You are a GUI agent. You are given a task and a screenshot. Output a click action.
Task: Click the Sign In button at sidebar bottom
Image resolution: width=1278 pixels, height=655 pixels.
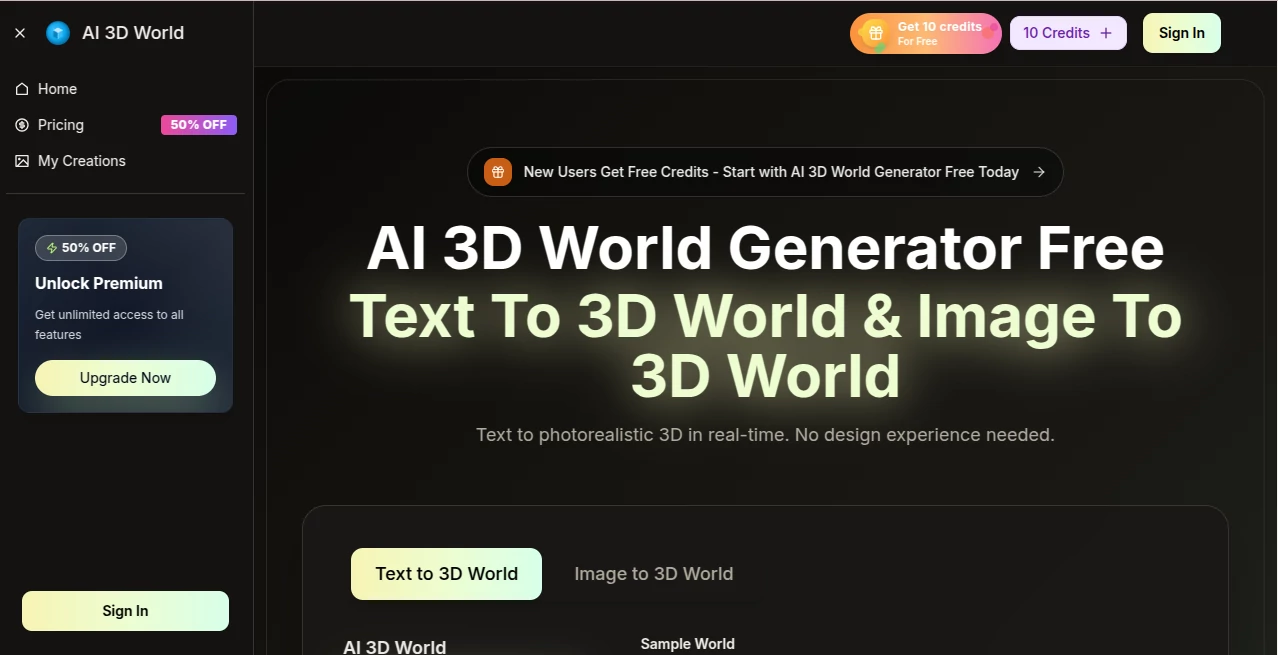coord(124,610)
